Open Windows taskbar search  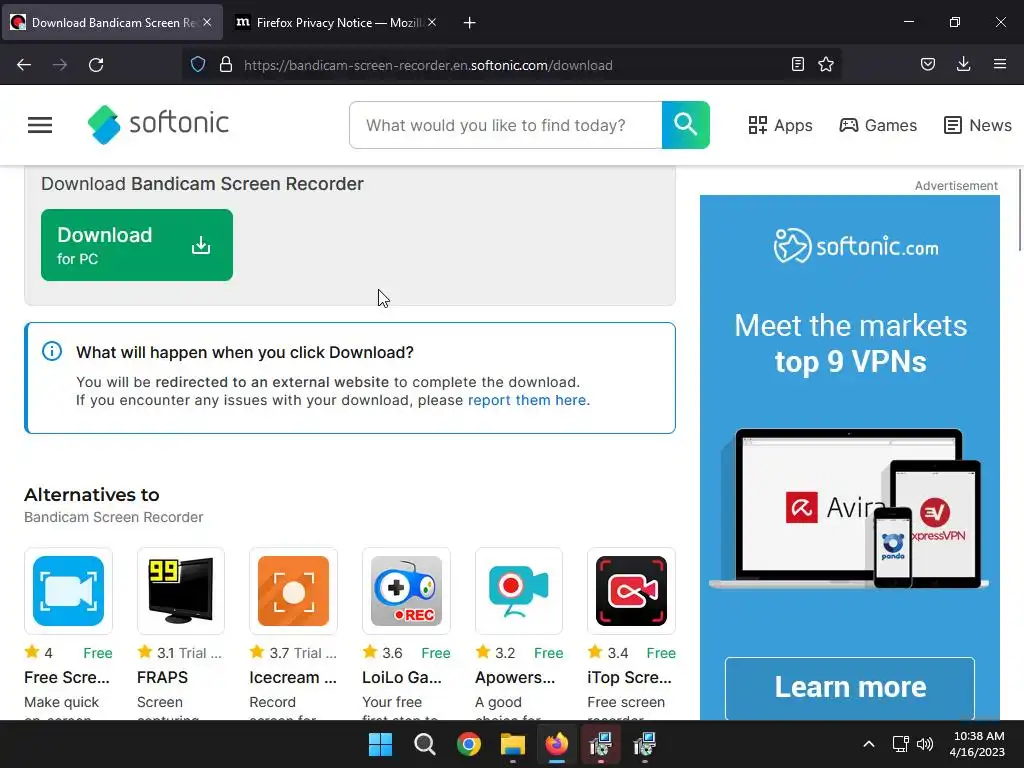(424, 744)
